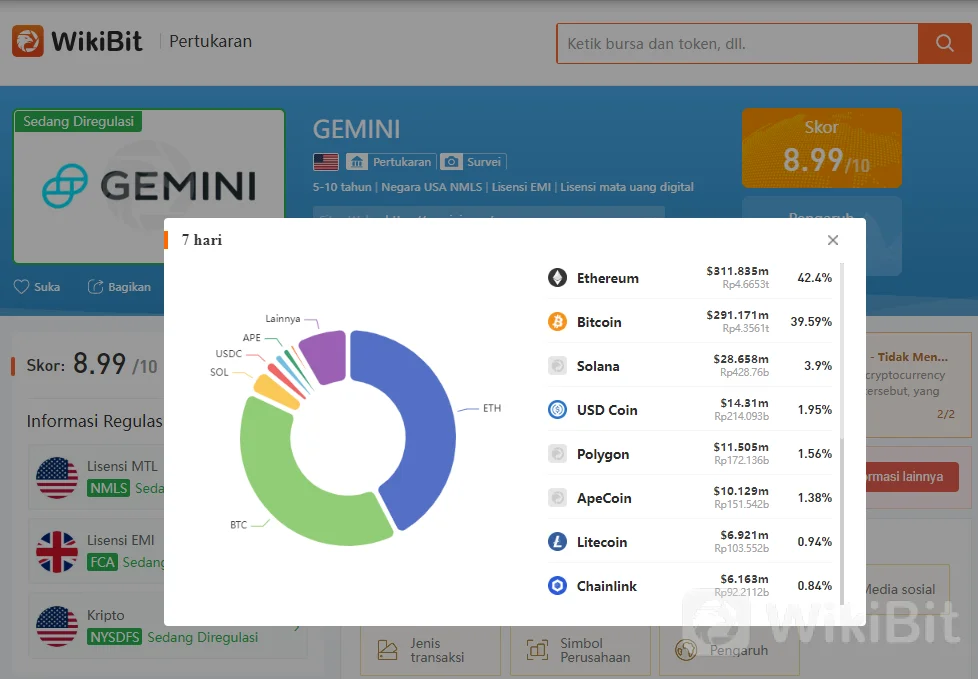Click the Chainlink name in the list
978x679 pixels.
[x=606, y=586]
